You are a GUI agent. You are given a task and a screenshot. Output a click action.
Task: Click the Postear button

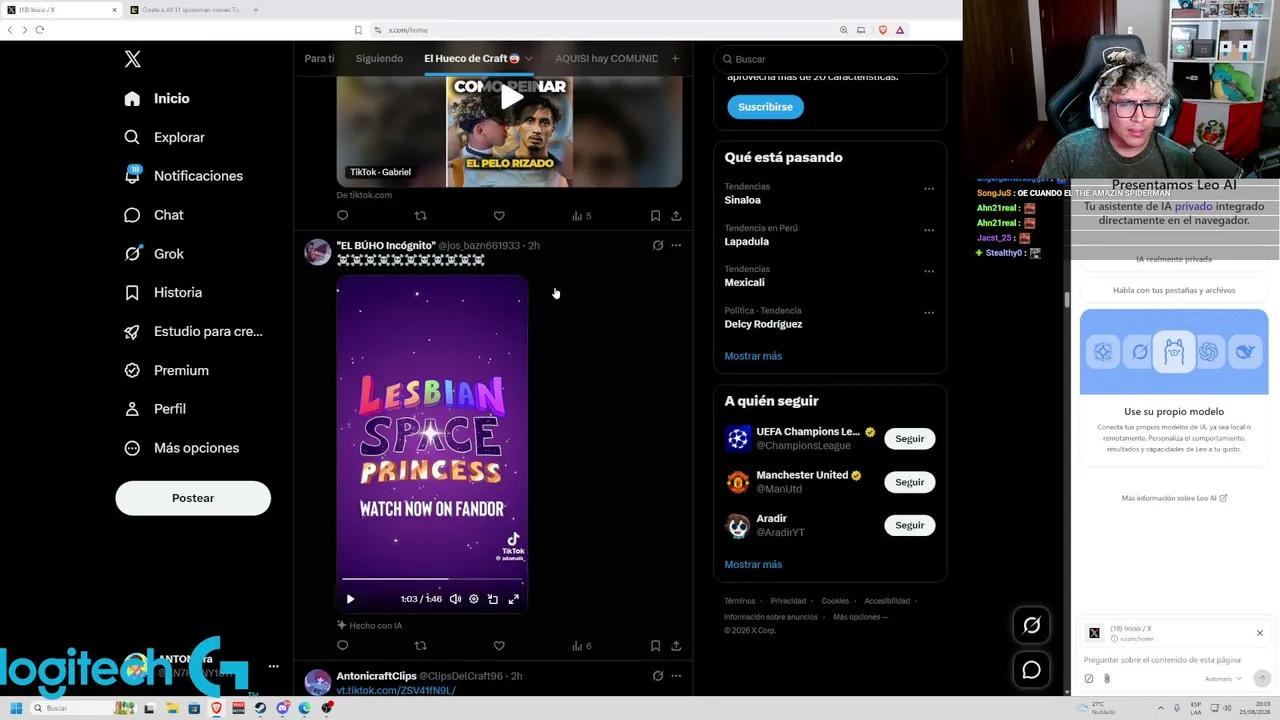tap(193, 498)
